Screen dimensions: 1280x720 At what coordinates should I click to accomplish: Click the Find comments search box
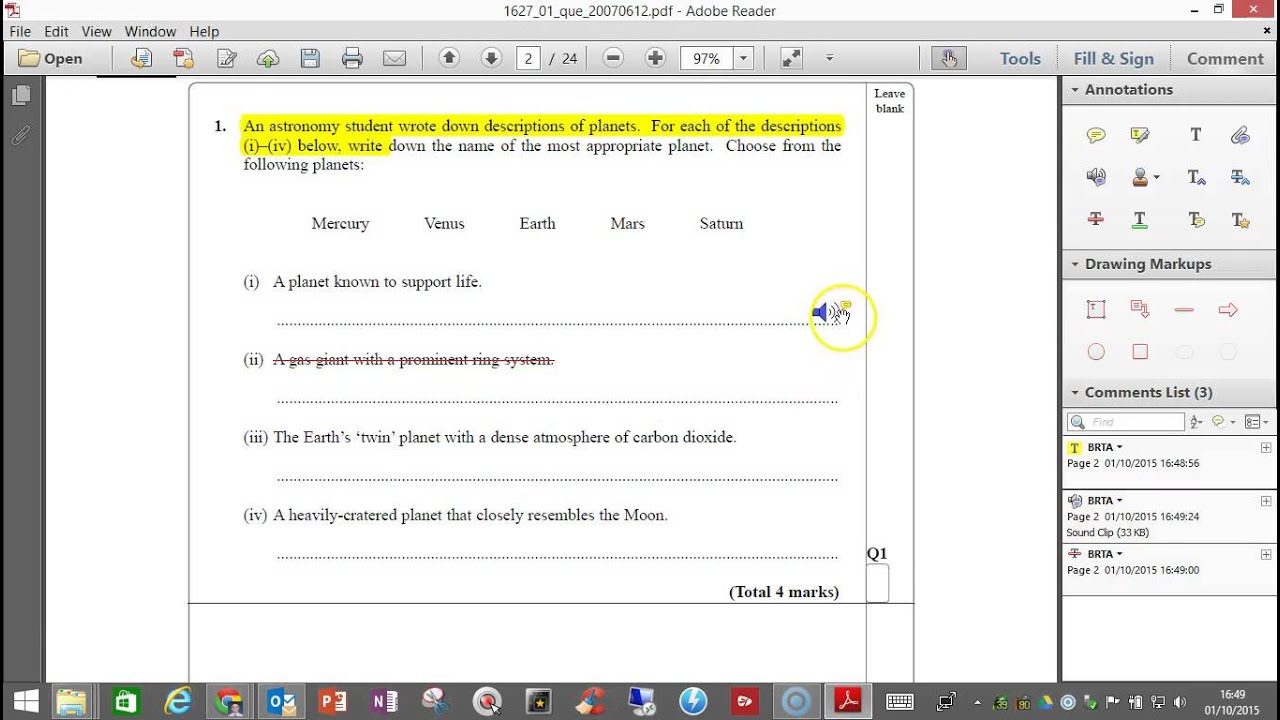pyautogui.click(x=1126, y=422)
